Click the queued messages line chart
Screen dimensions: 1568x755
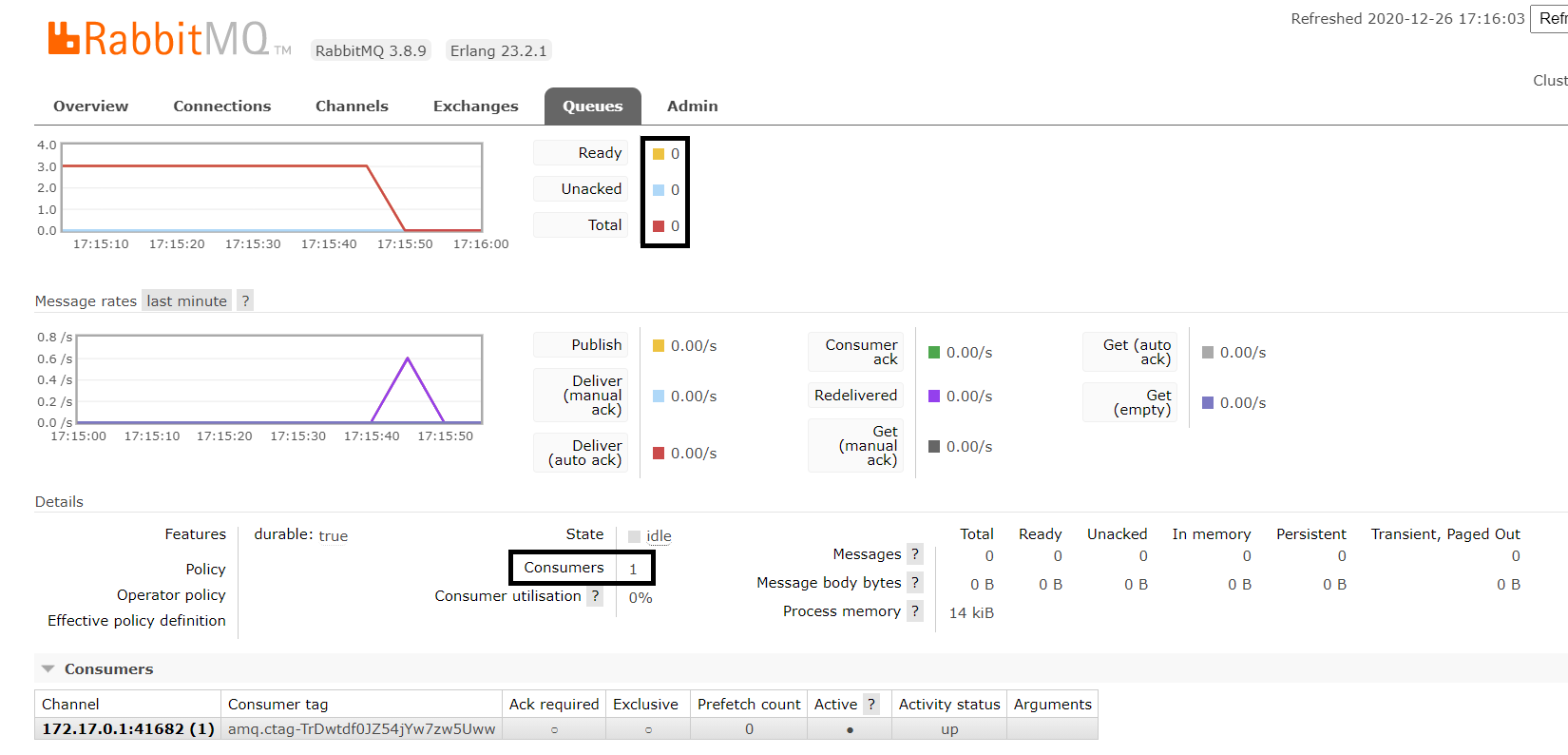coord(272,187)
